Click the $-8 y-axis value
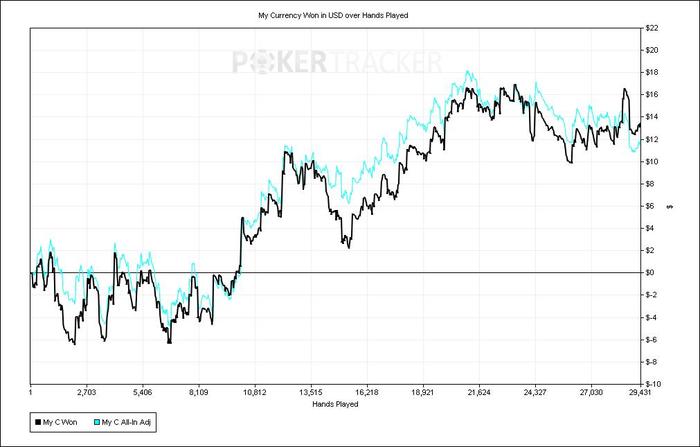Viewport: 700px width, 447px height. pyautogui.click(x=651, y=362)
